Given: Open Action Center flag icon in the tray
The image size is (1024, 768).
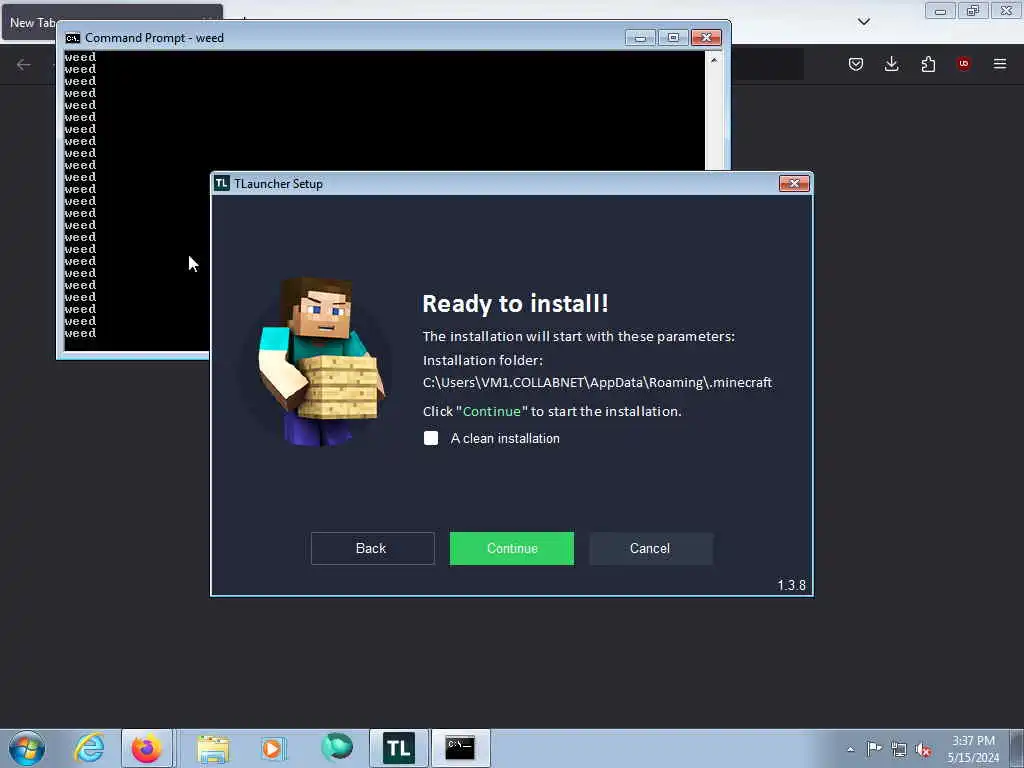Looking at the screenshot, I should 874,749.
